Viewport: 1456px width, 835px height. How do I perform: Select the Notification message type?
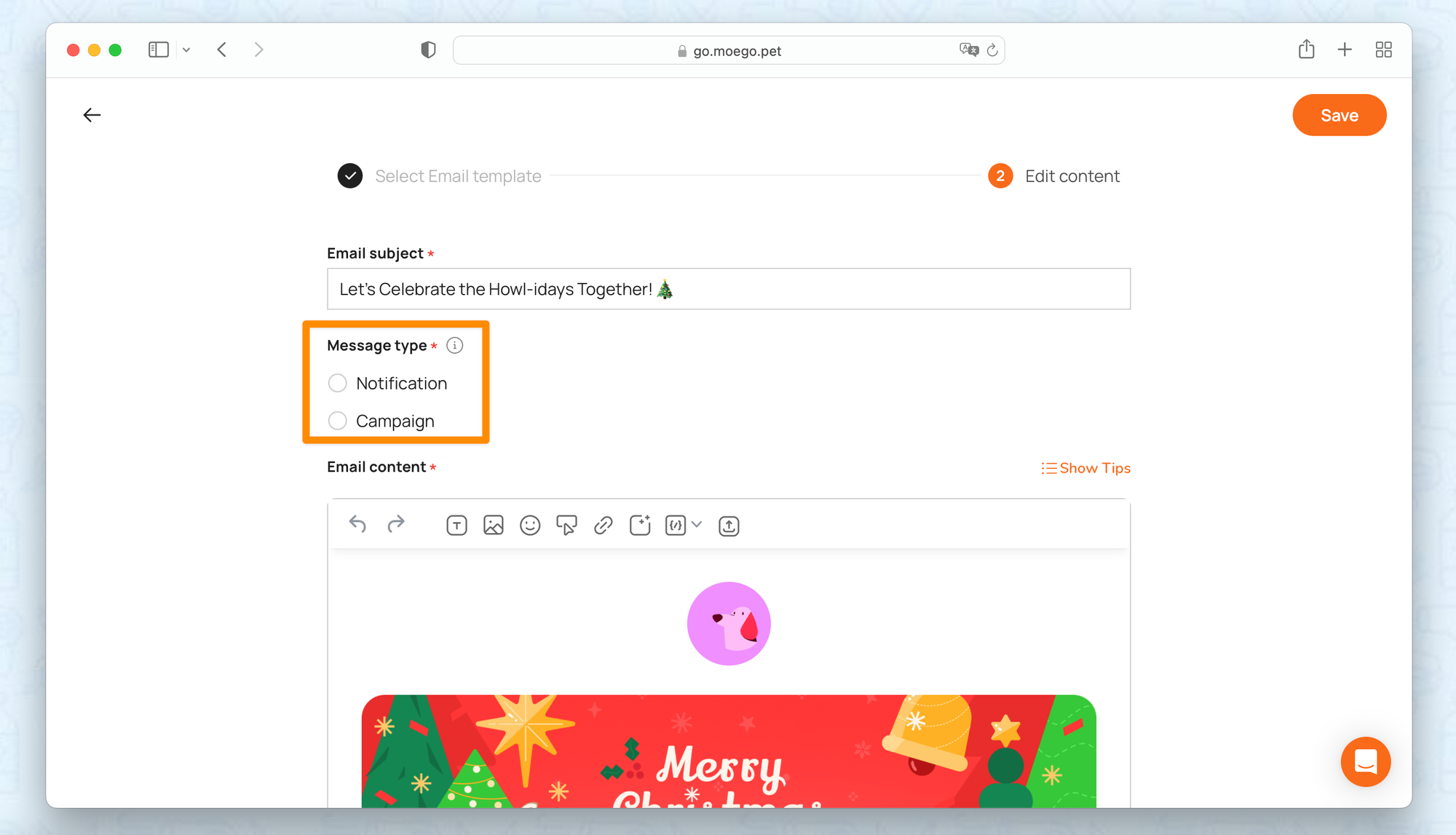(387, 383)
